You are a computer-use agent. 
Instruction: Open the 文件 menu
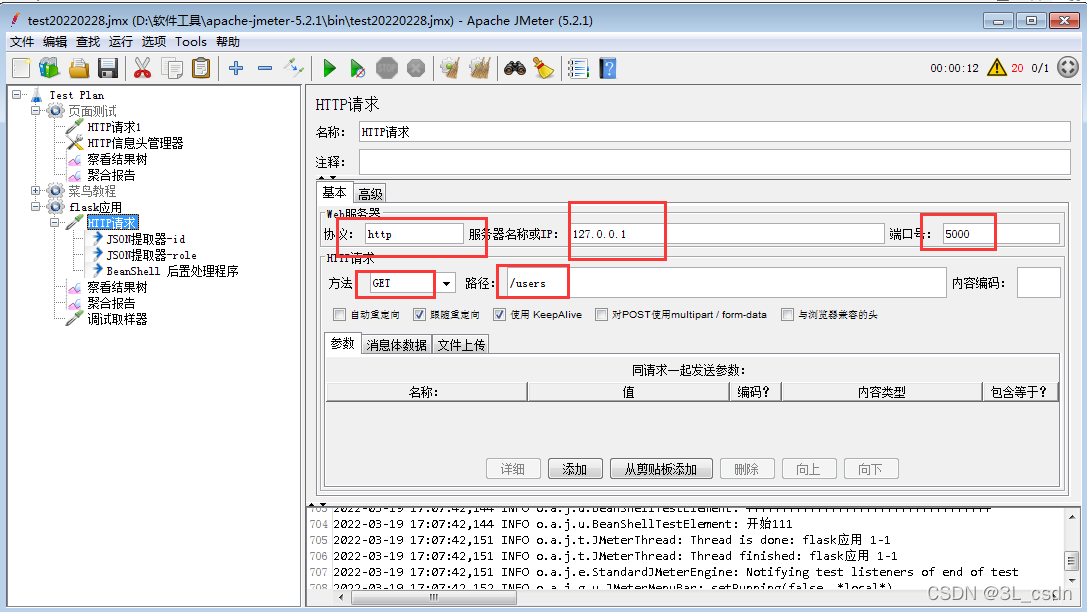point(21,42)
